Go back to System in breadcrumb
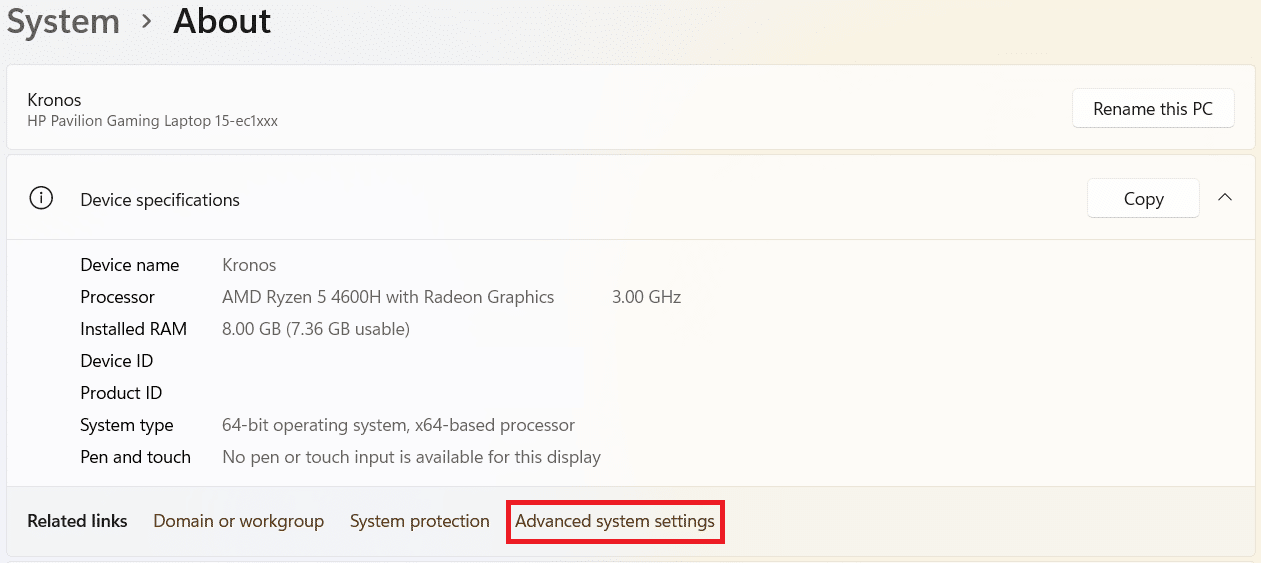 63,21
